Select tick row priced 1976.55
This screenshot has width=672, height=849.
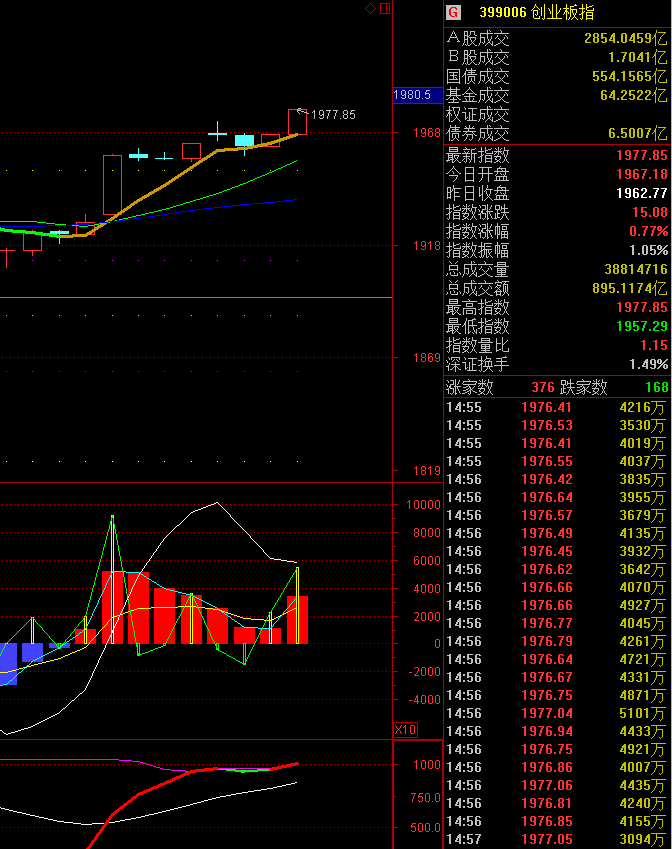556,461
